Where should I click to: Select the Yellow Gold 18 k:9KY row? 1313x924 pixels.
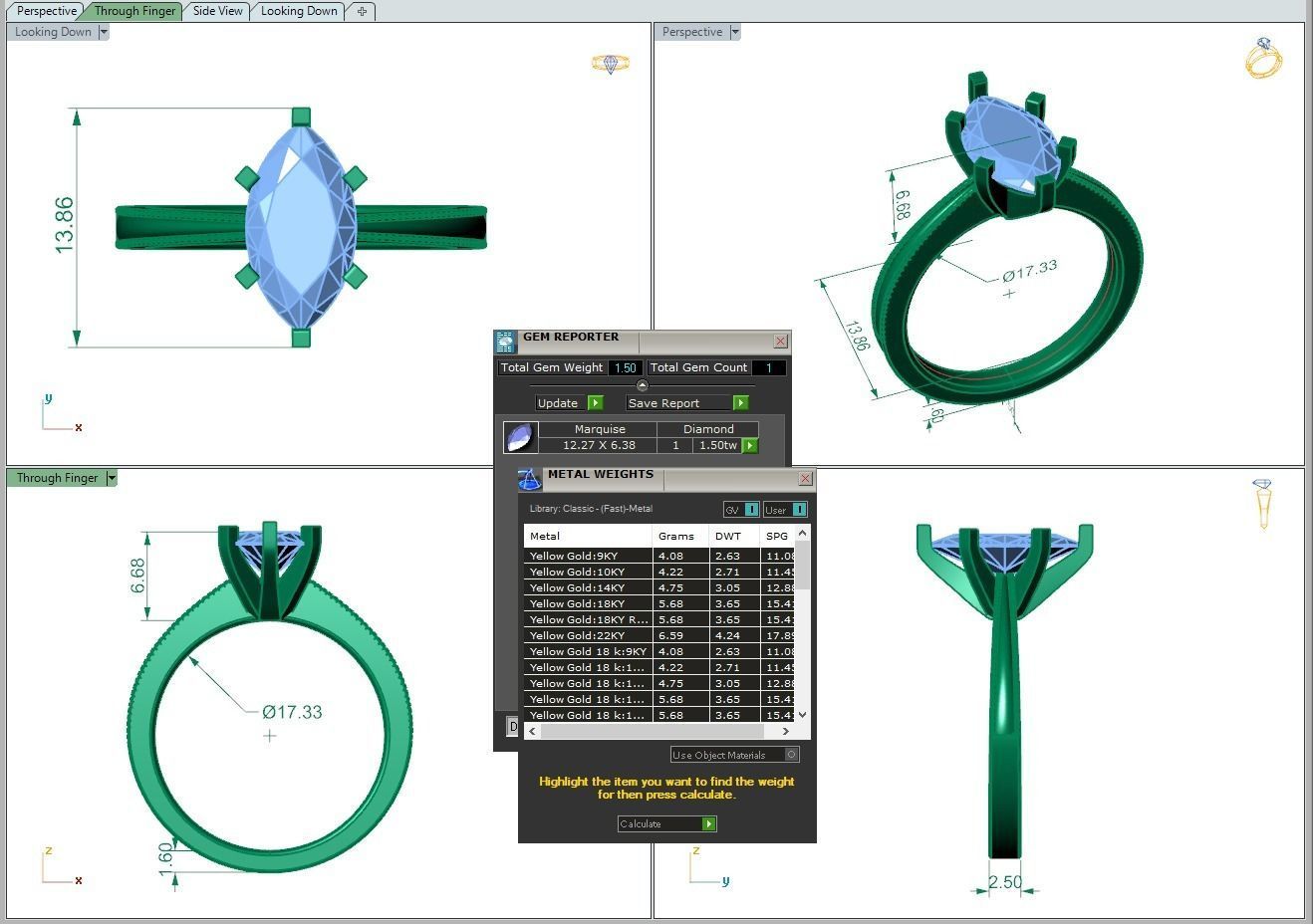(659, 651)
